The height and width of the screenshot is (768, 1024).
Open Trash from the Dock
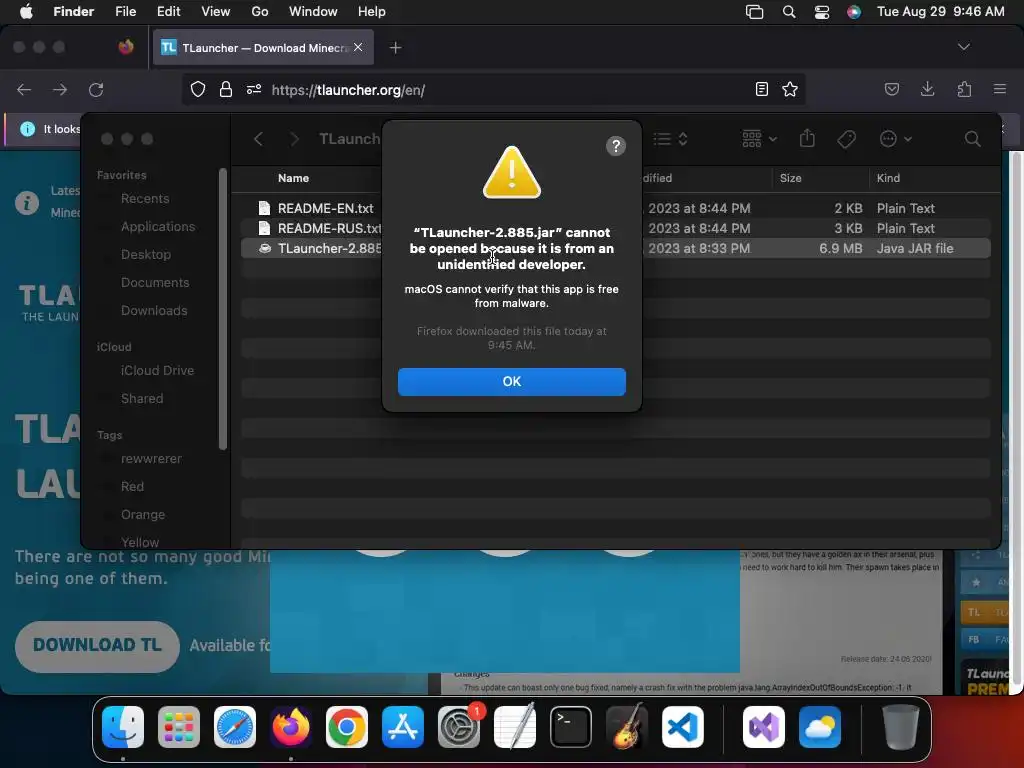[x=901, y=727]
